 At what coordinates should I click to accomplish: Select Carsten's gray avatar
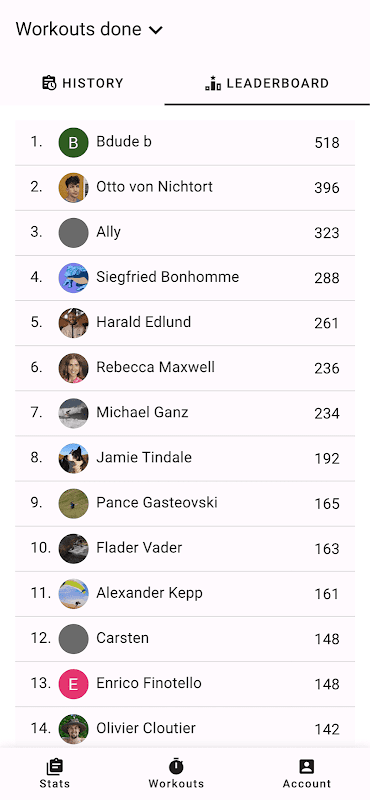pos(73,639)
